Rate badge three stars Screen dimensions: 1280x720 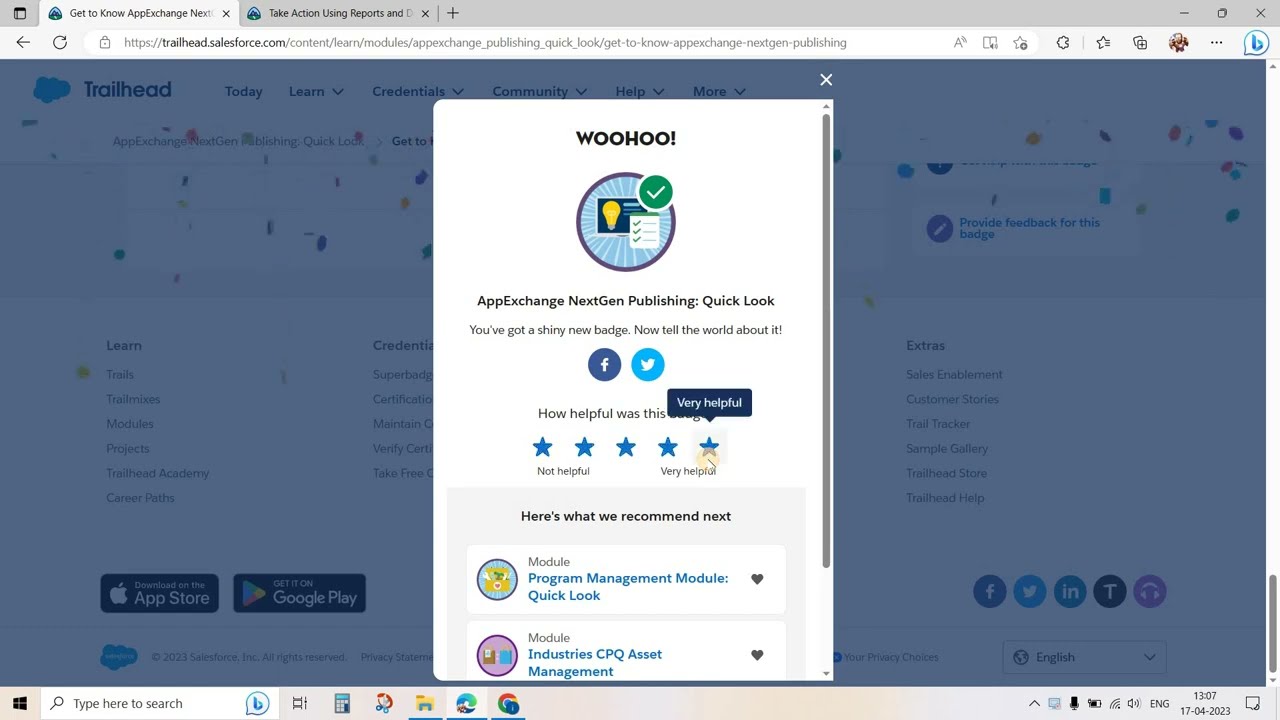(626, 447)
